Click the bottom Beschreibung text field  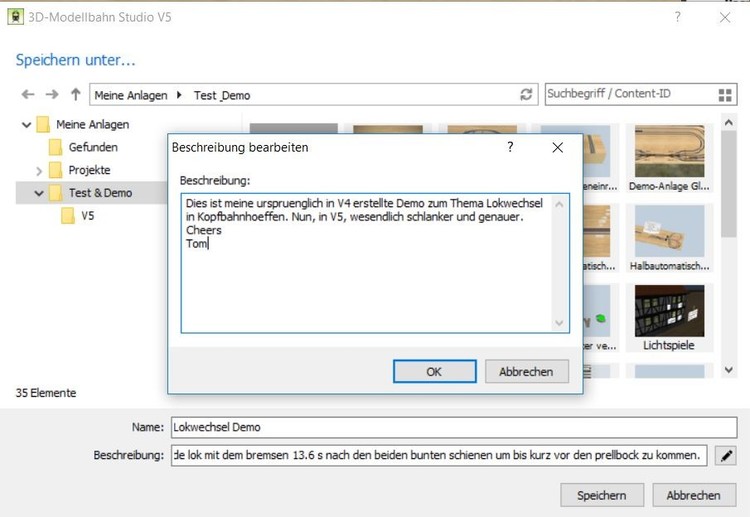439,455
